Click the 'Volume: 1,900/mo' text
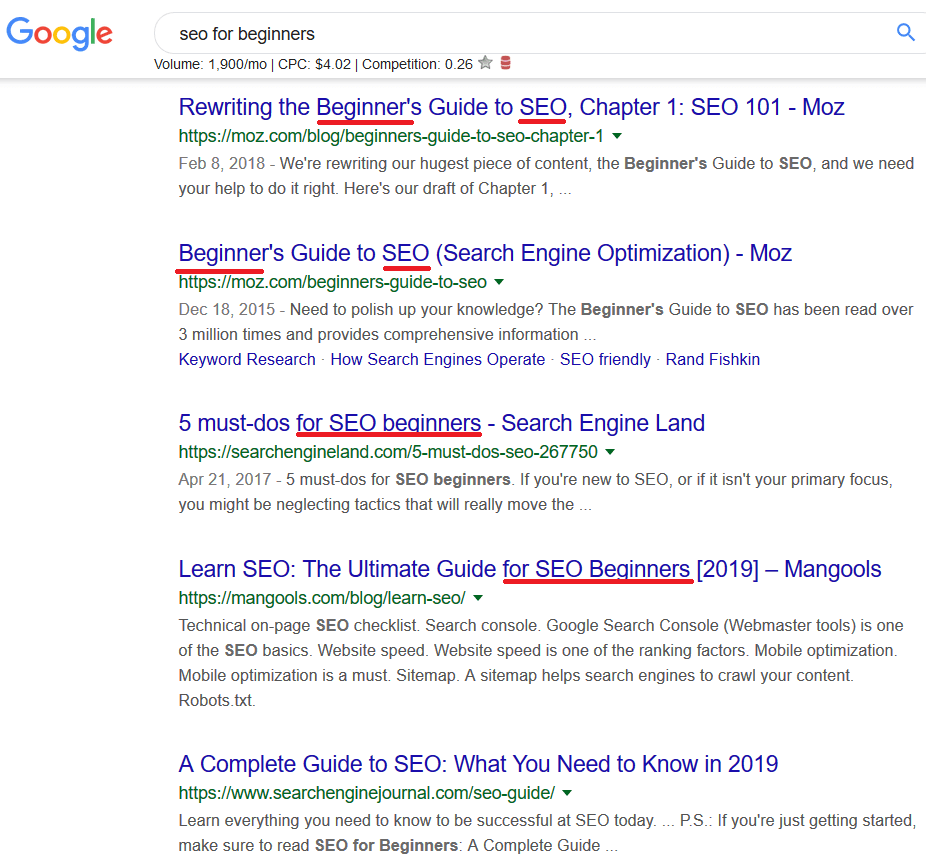The height and width of the screenshot is (863, 926). pyautogui.click(x=210, y=64)
